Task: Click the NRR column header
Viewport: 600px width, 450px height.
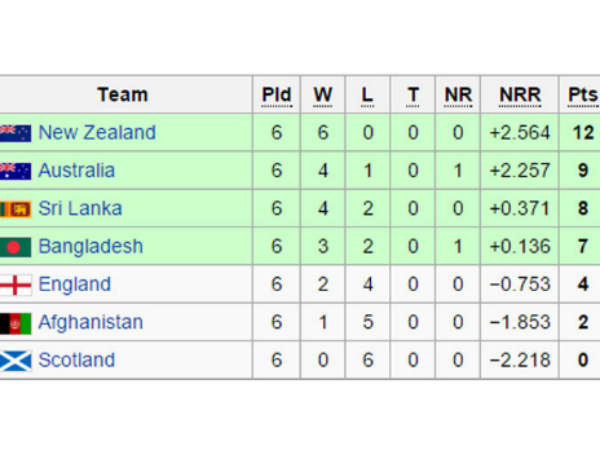Action: [520, 95]
